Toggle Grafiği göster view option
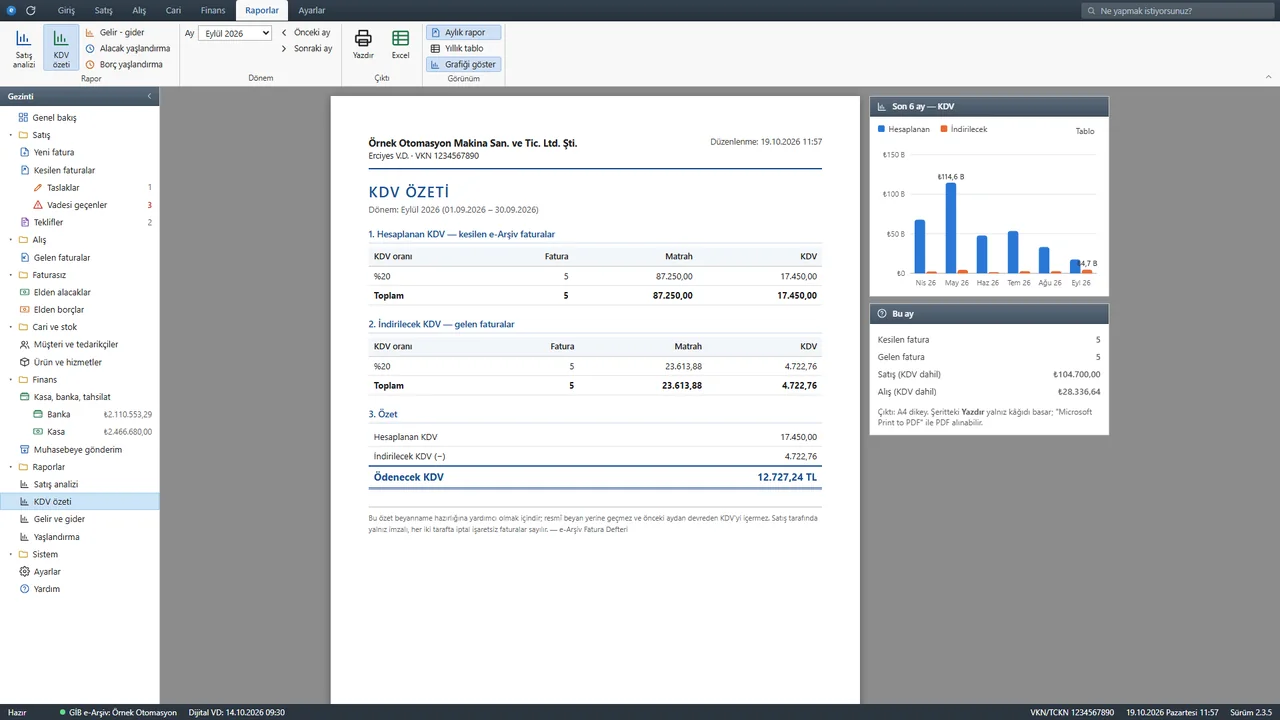 463,64
